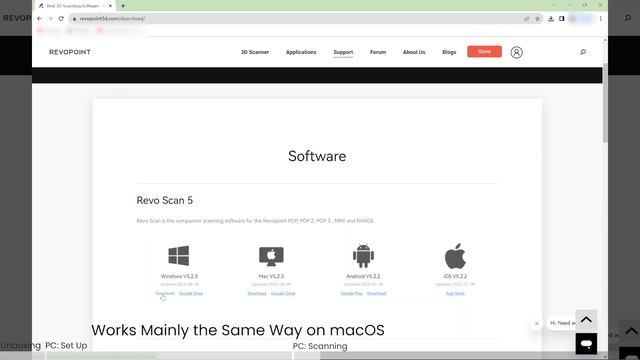640x360 pixels.
Task: Click the REVOPOINT logo in the browser page header
Action: pyautogui.click(x=70, y=52)
